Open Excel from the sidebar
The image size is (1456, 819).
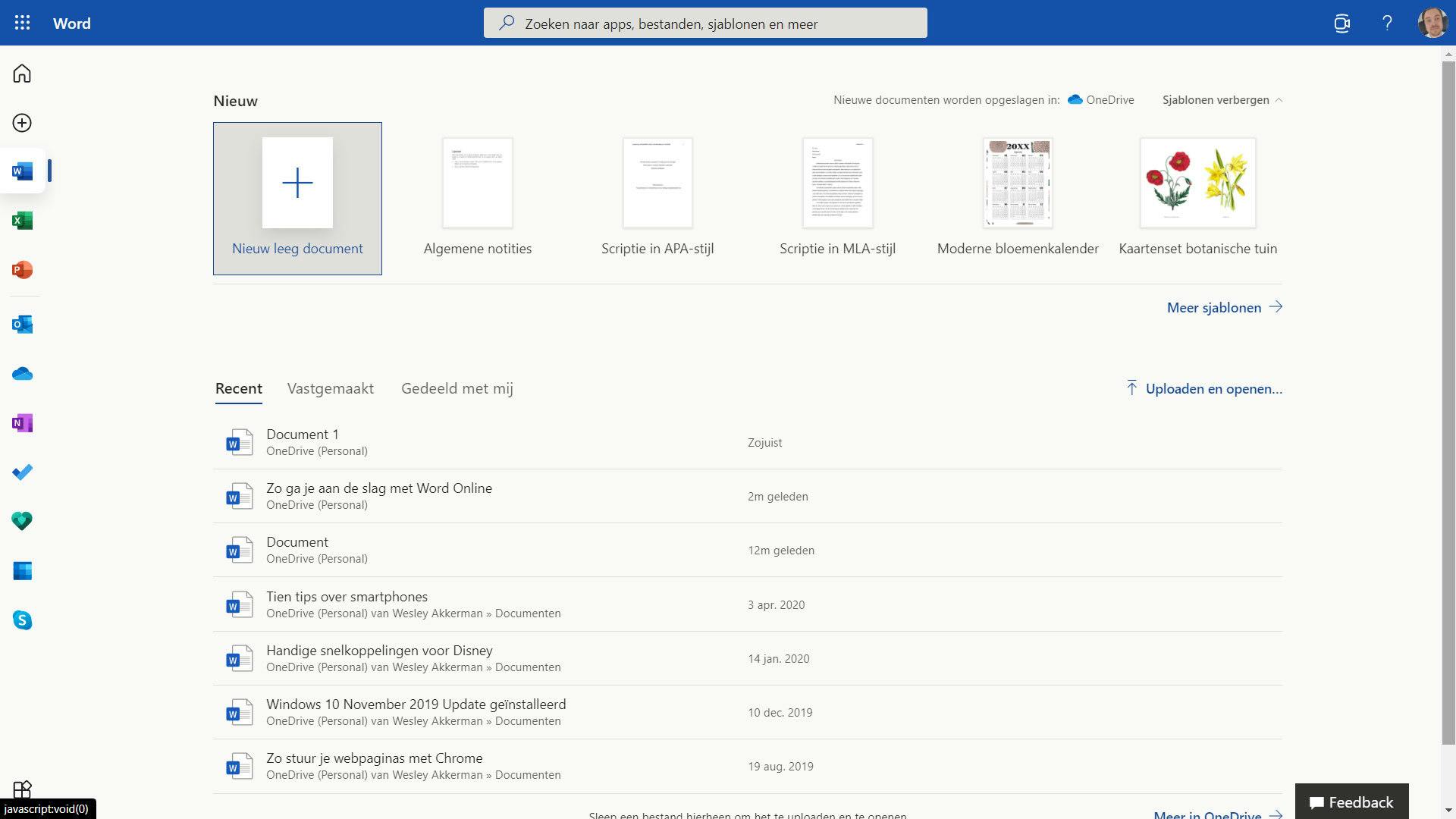click(22, 221)
